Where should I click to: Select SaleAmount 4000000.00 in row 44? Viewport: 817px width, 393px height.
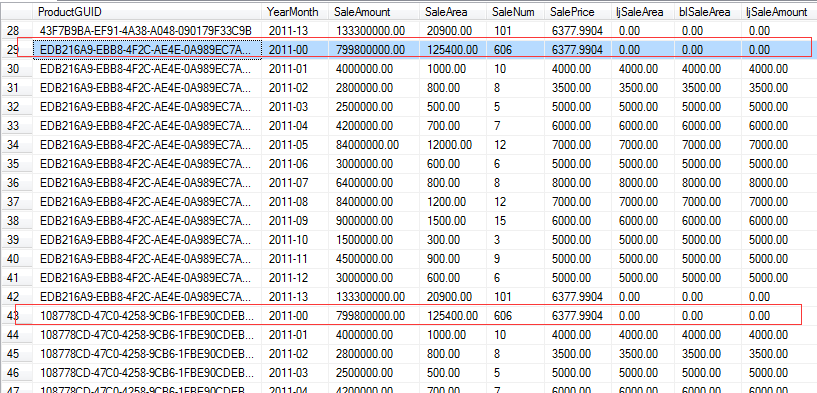pyautogui.click(x=374, y=335)
